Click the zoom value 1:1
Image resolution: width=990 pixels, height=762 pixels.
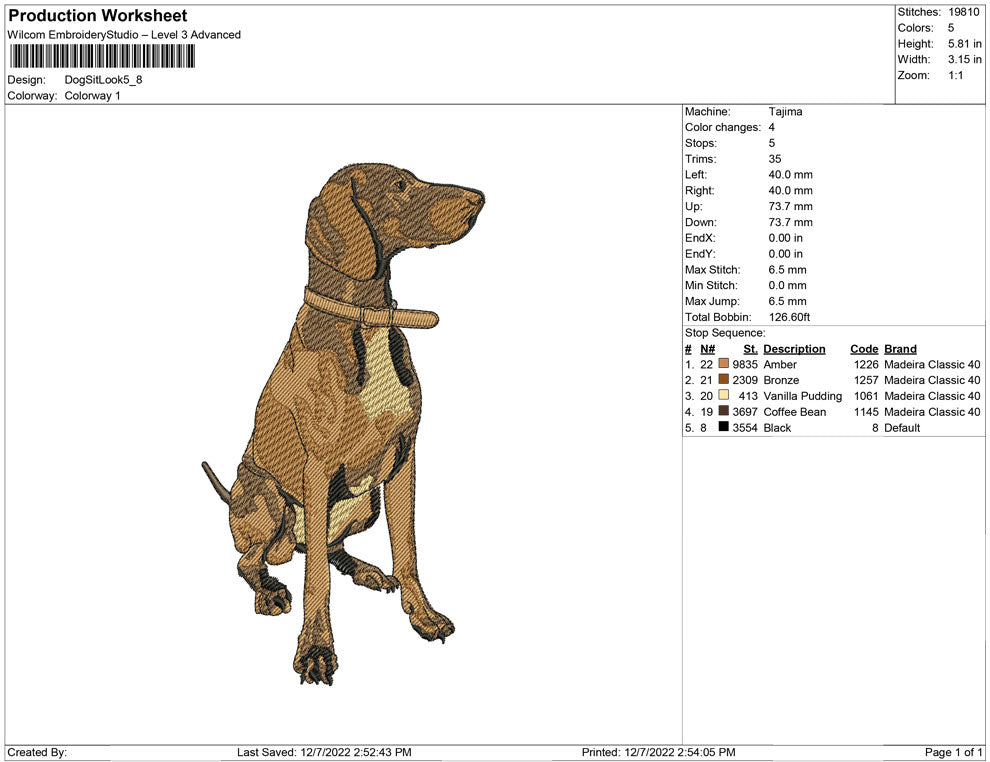955,75
